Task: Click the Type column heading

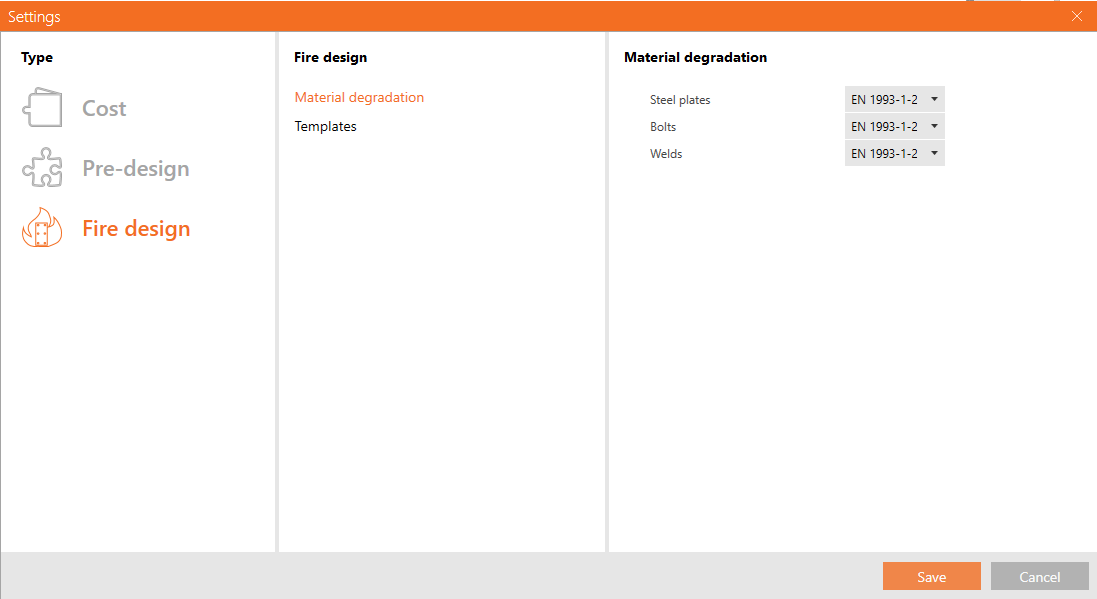Action: pos(37,57)
